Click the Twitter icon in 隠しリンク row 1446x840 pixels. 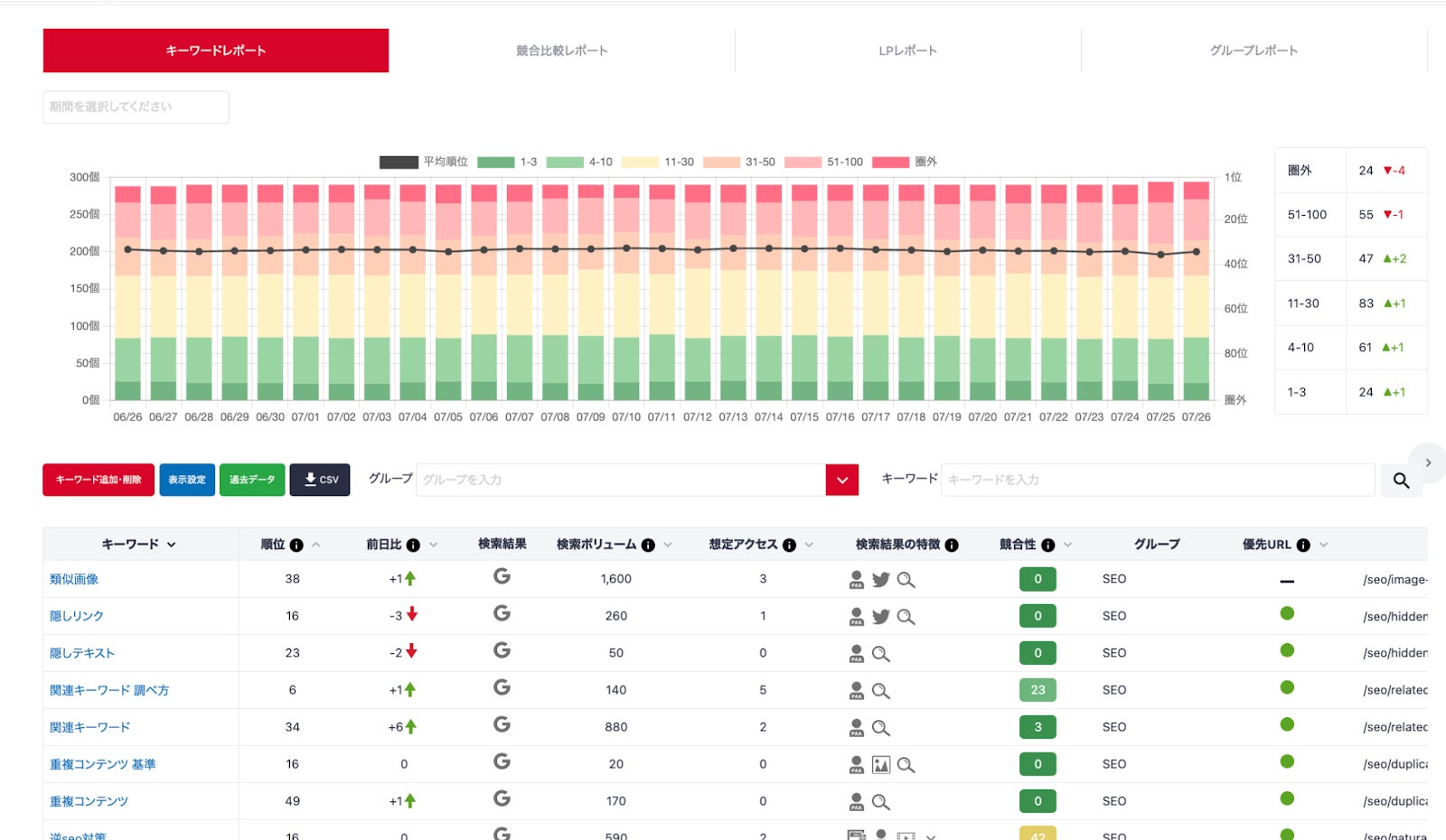coord(881,616)
